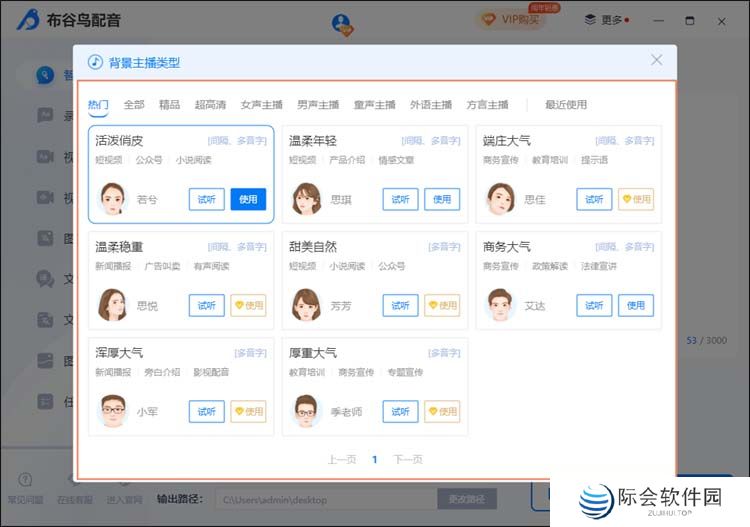Click the 芳芳 voice avatar

[307, 305]
